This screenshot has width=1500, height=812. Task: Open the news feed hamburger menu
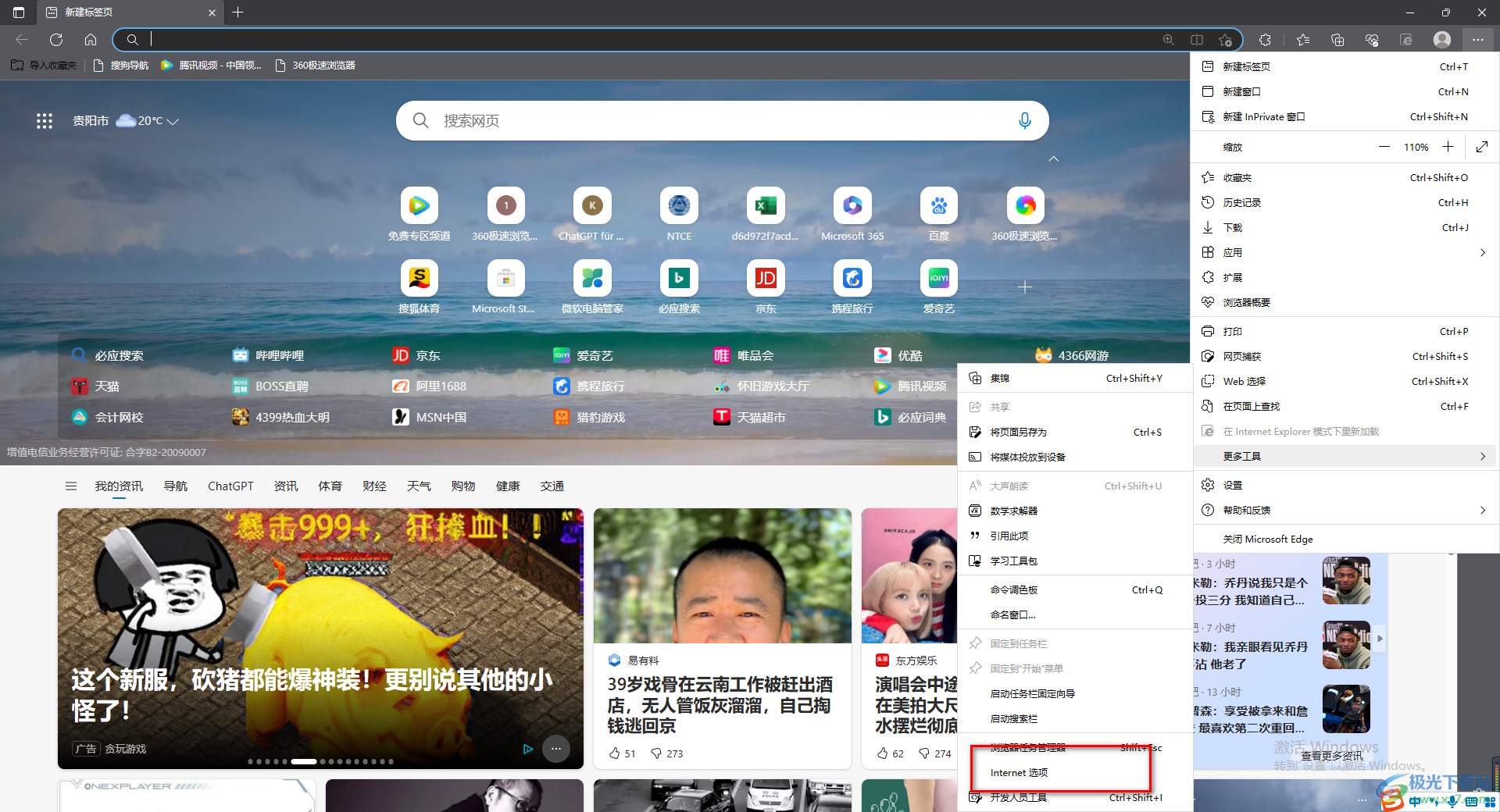click(71, 486)
